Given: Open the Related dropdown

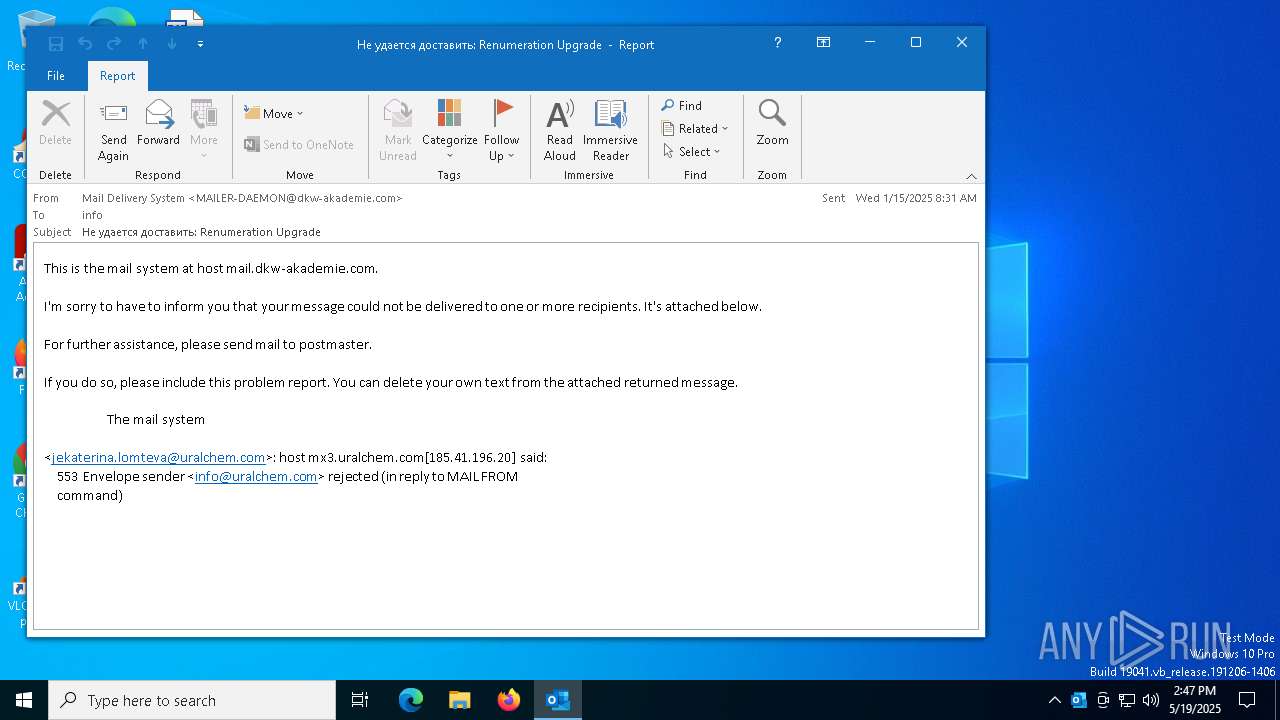Looking at the screenshot, I should (x=695, y=129).
